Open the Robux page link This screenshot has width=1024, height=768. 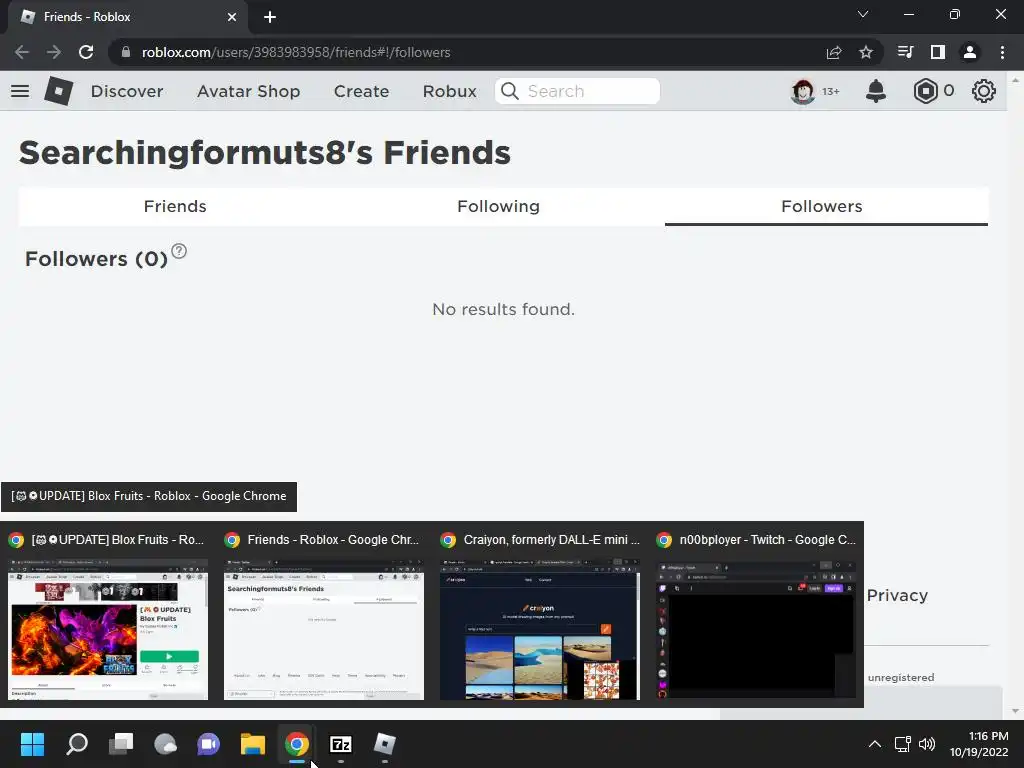(x=449, y=91)
